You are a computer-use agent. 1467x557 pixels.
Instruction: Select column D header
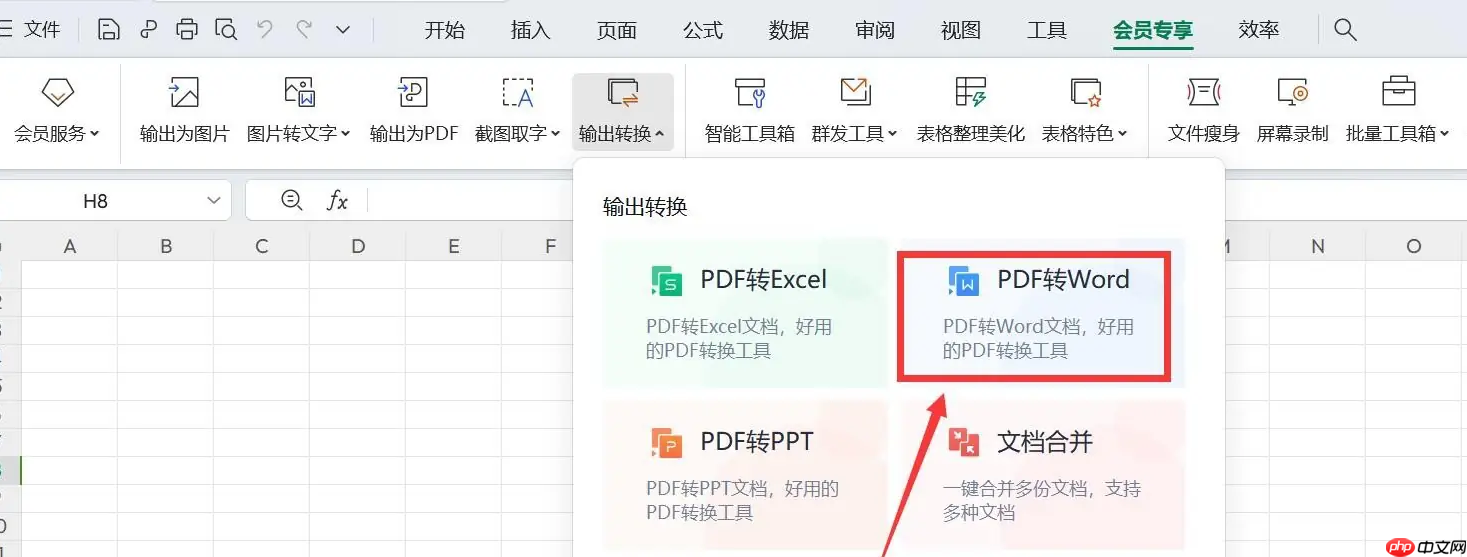coord(358,246)
